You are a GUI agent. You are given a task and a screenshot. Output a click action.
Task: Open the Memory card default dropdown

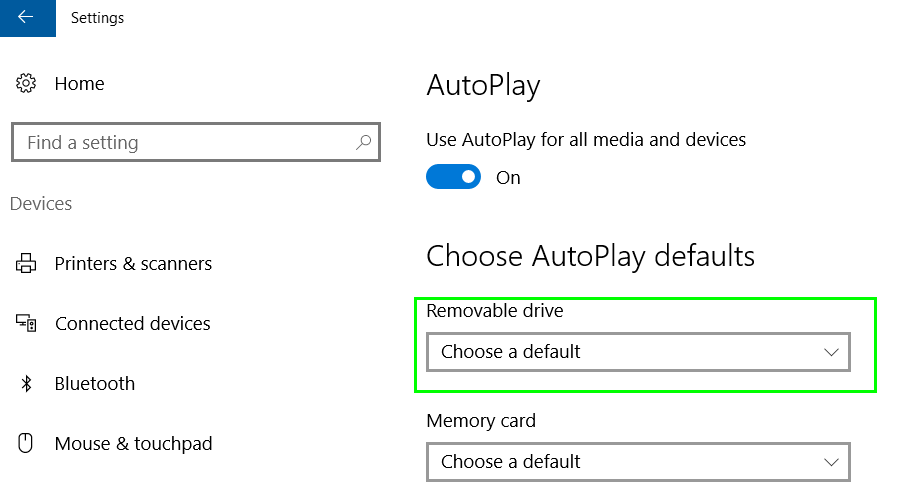pyautogui.click(x=639, y=461)
